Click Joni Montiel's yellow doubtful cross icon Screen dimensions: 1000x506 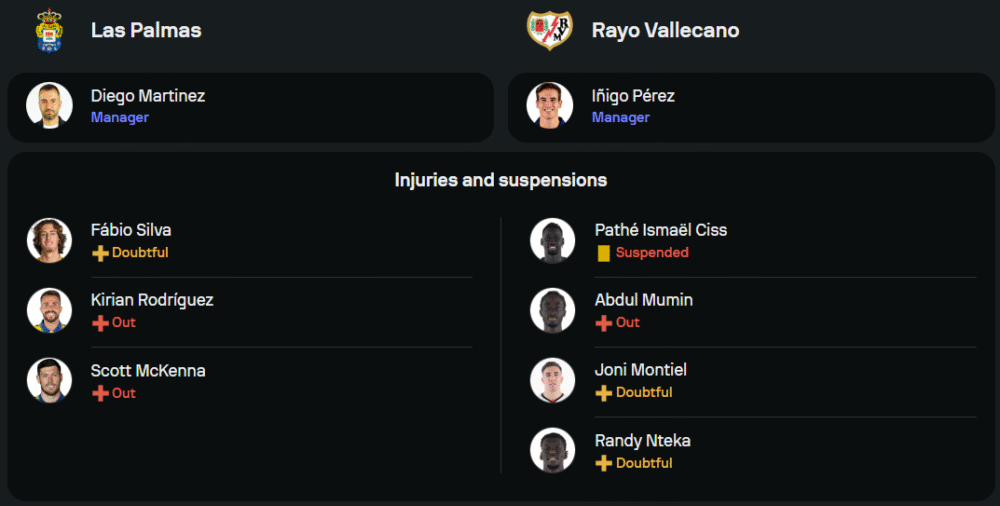click(x=603, y=393)
